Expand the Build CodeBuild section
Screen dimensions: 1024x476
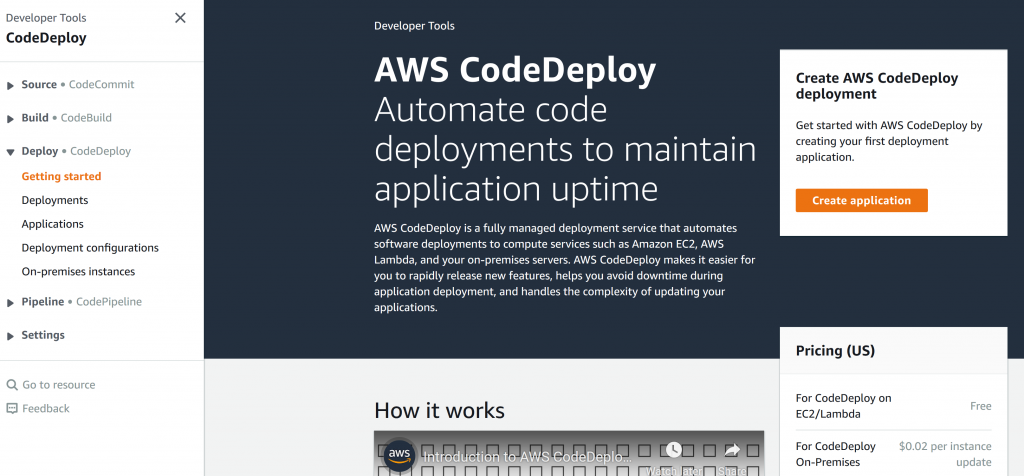pos(10,119)
